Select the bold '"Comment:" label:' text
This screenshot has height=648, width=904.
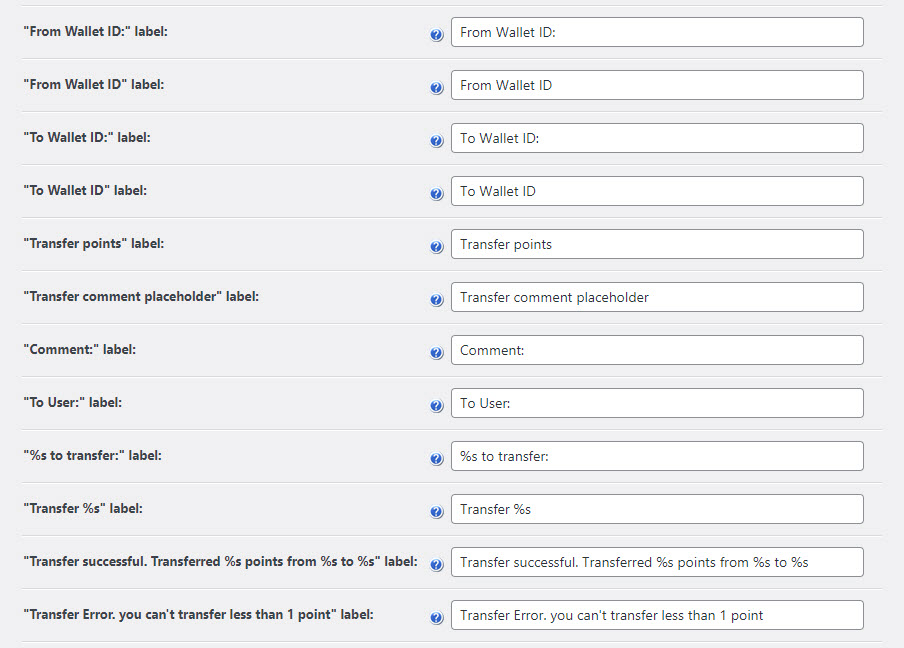[x=80, y=350]
